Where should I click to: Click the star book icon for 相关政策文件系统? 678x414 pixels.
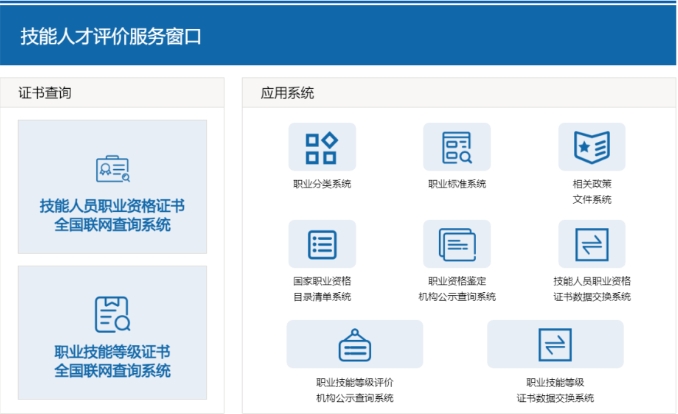pyautogui.click(x=591, y=148)
